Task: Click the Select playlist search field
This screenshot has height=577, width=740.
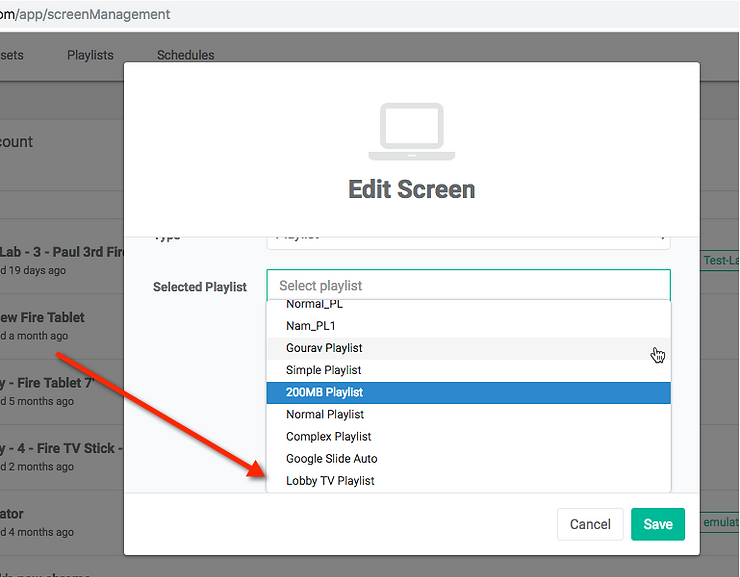Action: (468, 285)
